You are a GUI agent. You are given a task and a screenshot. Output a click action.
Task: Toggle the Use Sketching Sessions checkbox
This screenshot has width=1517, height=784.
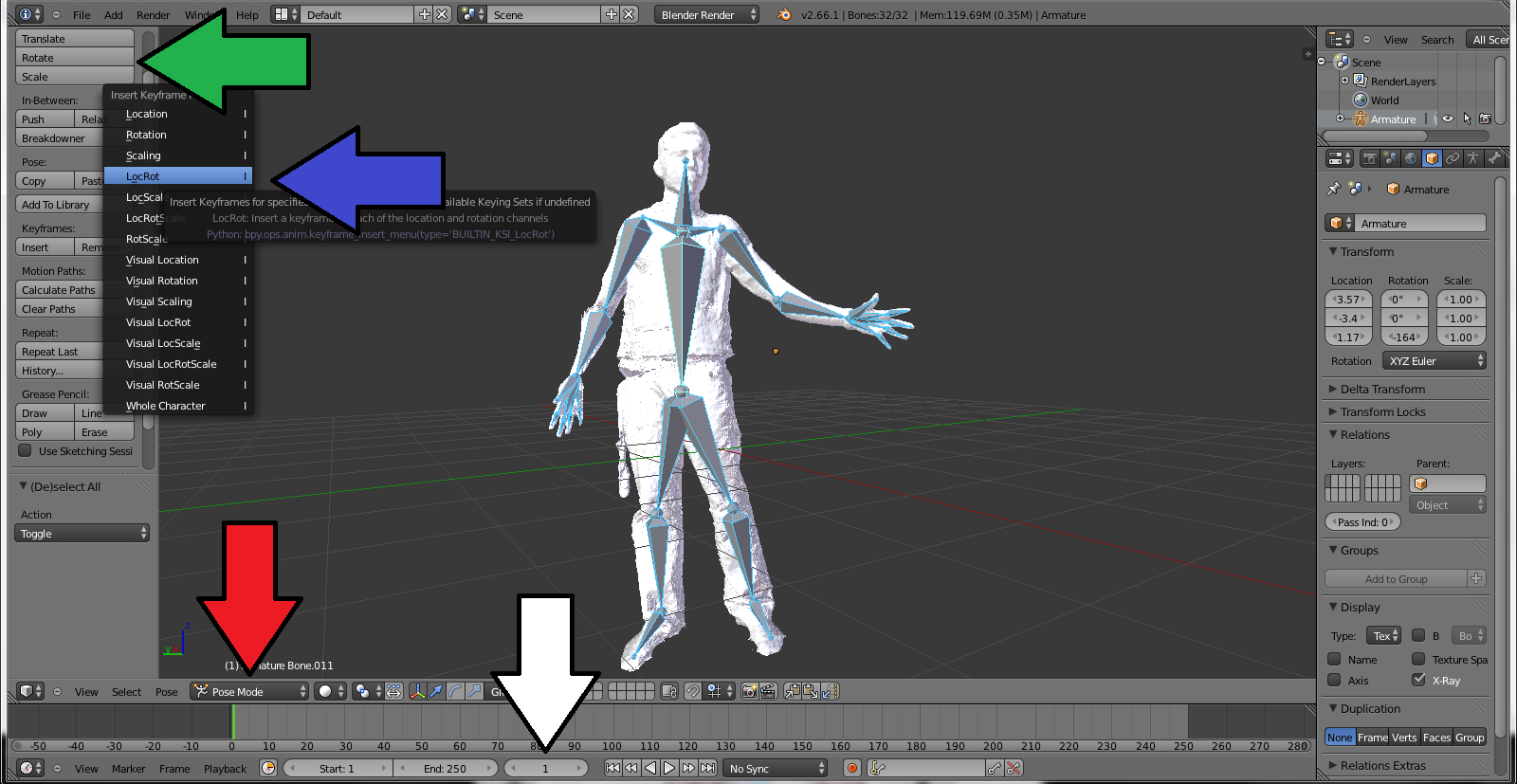coord(26,450)
